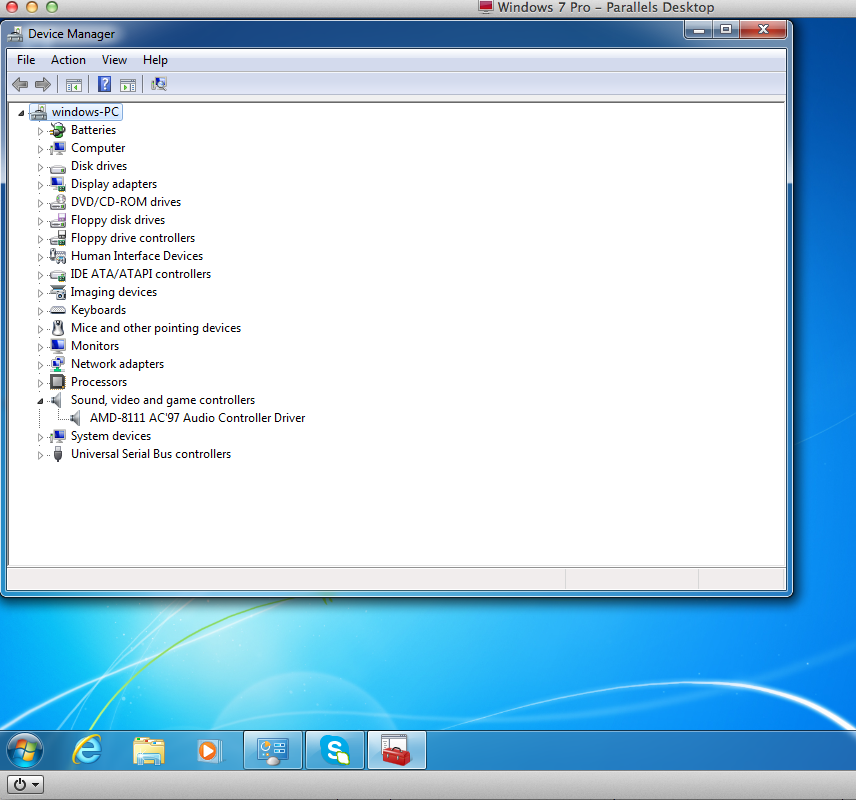Open the Windows Start orb

25,750
